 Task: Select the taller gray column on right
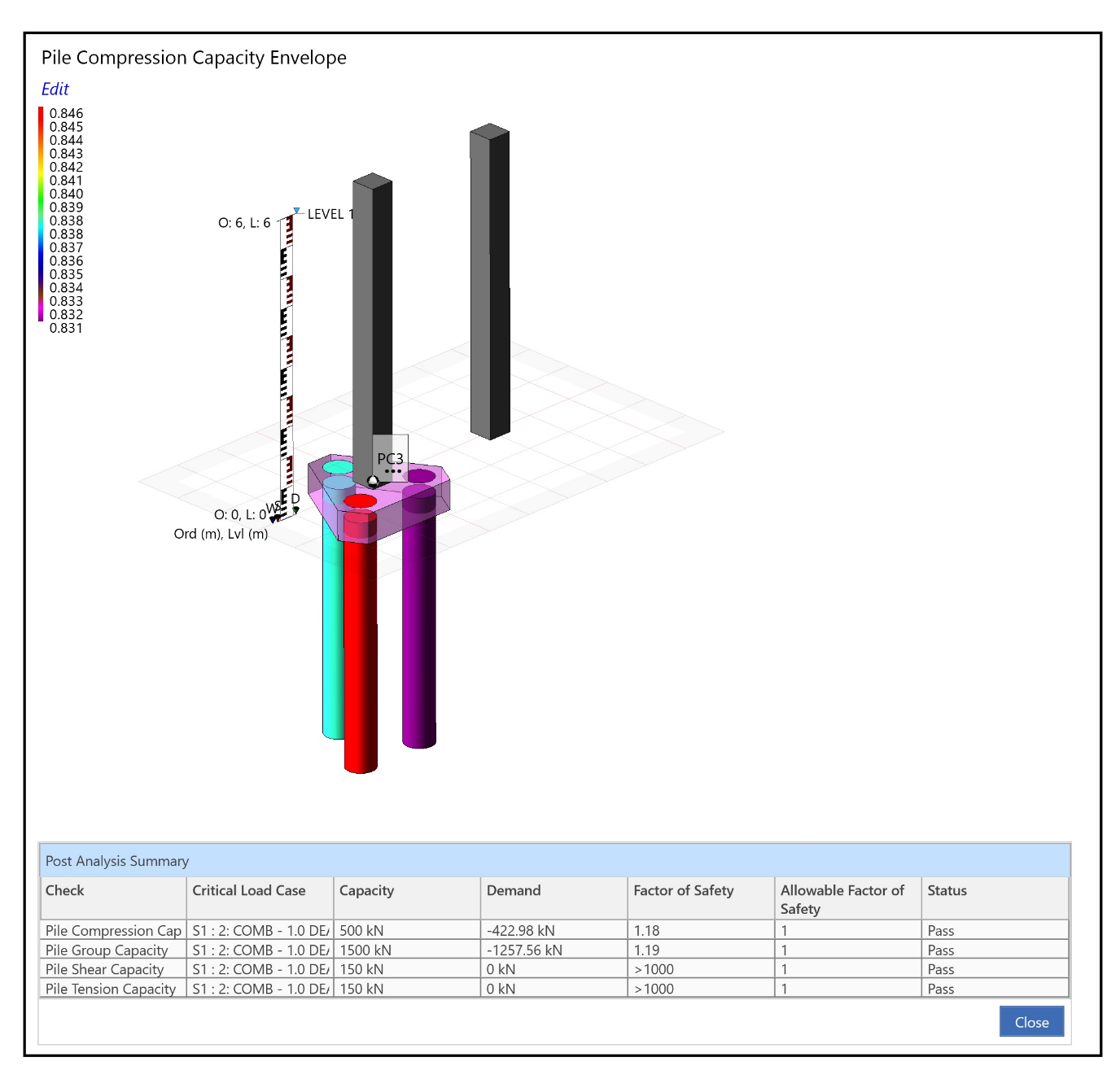pyautogui.click(x=490, y=282)
